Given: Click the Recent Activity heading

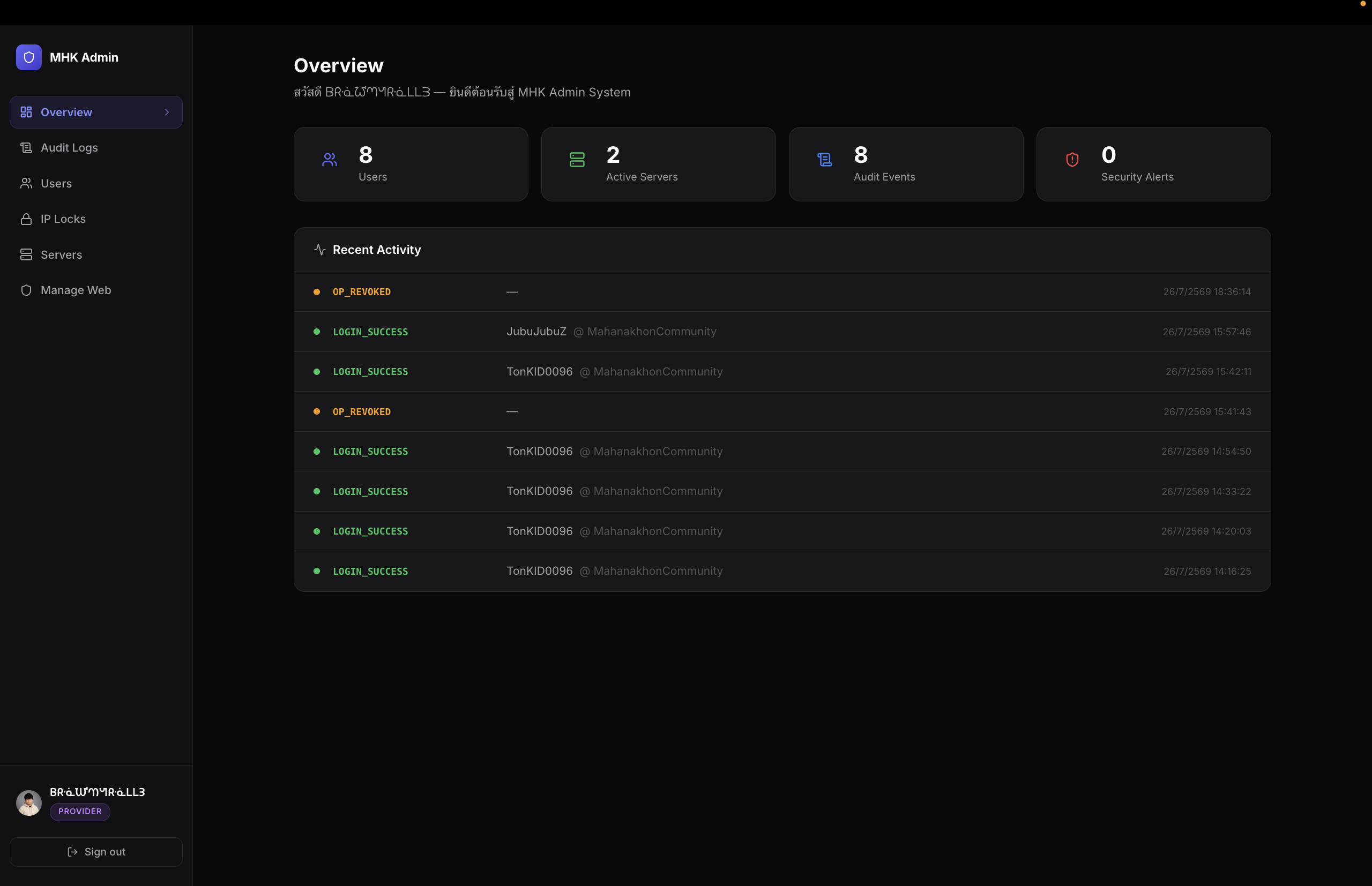Looking at the screenshot, I should pos(377,250).
